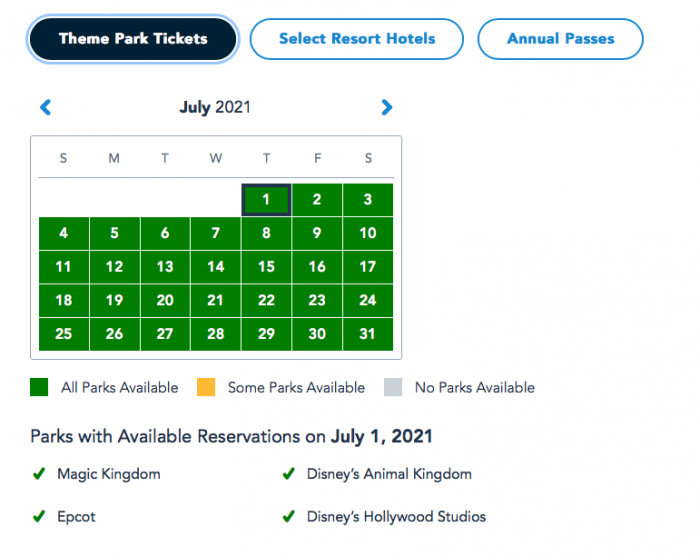Pick July 15 on the calendar
700x557 pixels.
(266, 267)
